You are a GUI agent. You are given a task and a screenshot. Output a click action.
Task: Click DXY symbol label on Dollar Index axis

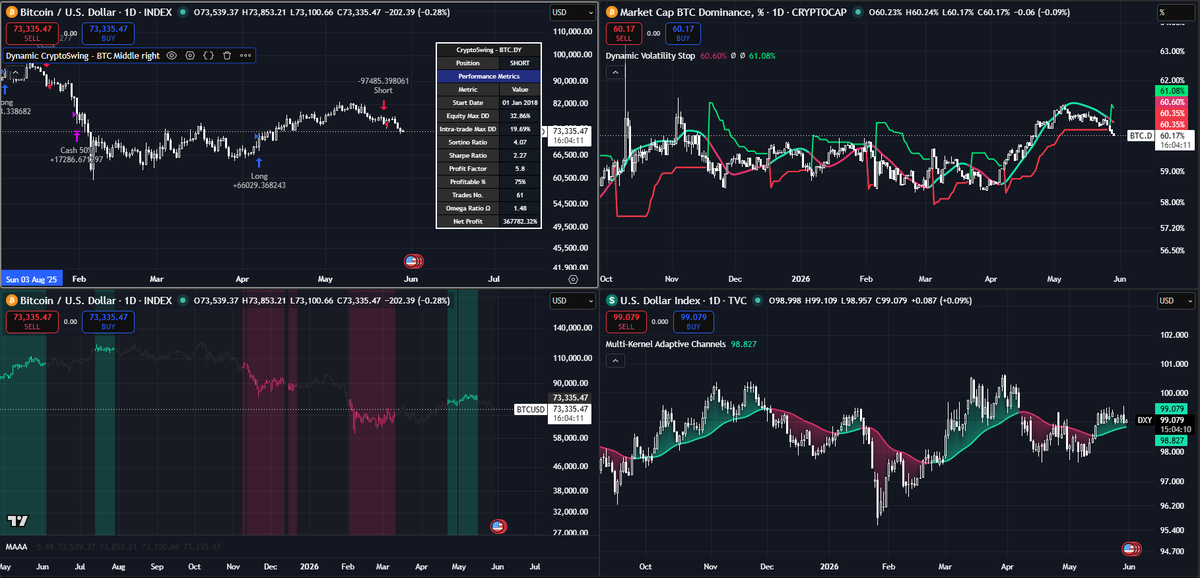pos(1145,420)
